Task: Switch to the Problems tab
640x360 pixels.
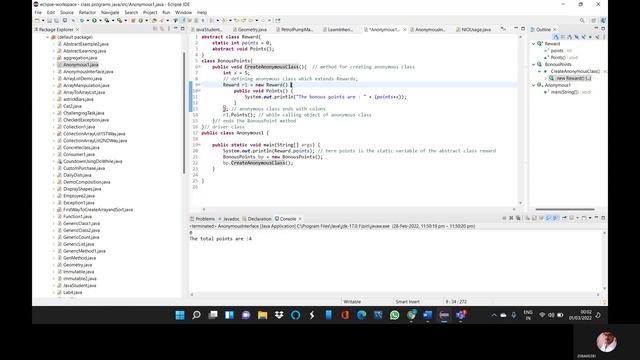Action: pos(202,219)
